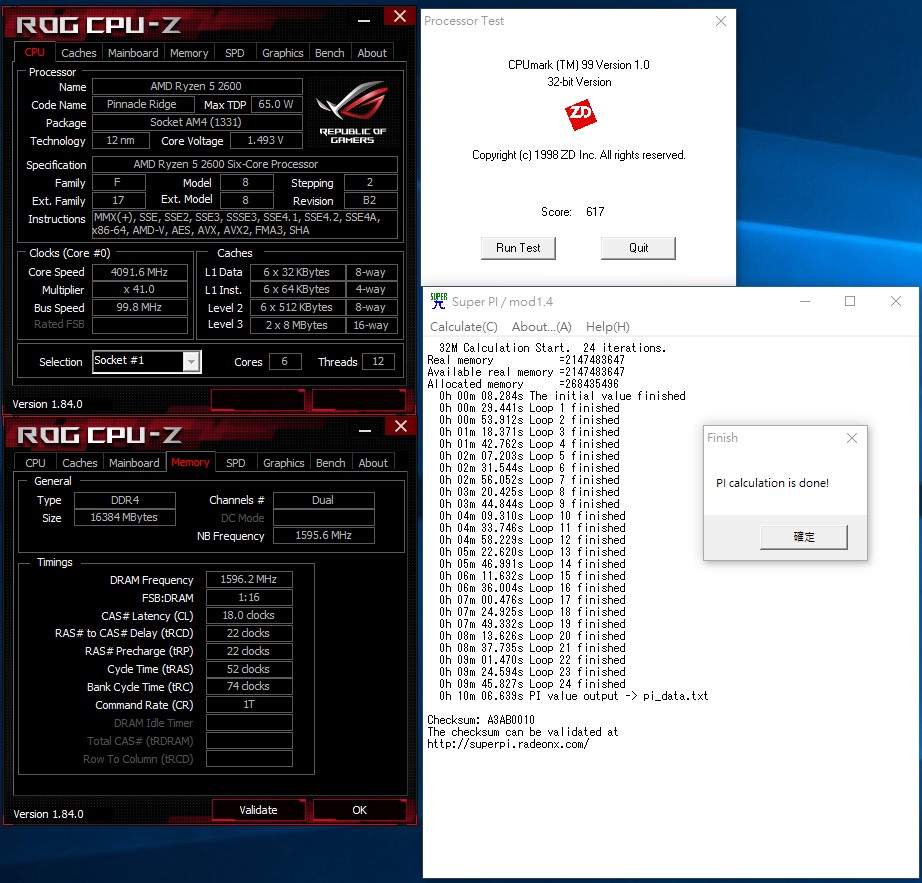Select CPU tab in top CPU-Z window
Screen dimensions: 922x883
(x=35, y=52)
